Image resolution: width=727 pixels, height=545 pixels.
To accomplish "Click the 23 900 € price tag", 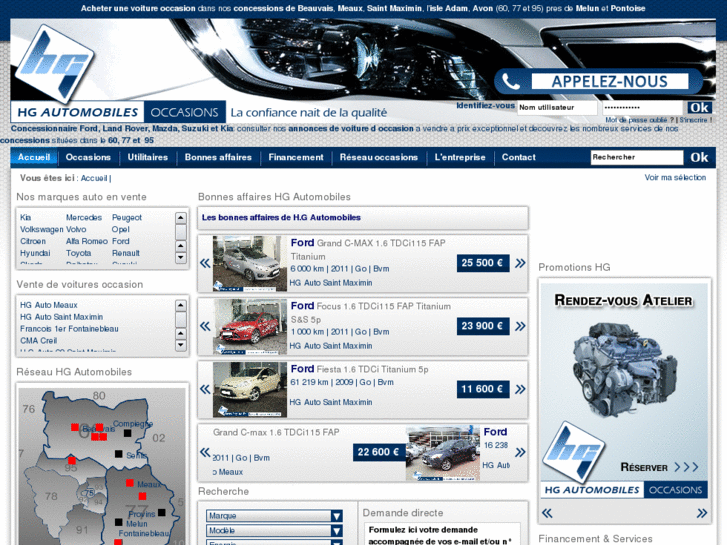I will click(x=483, y=326).
